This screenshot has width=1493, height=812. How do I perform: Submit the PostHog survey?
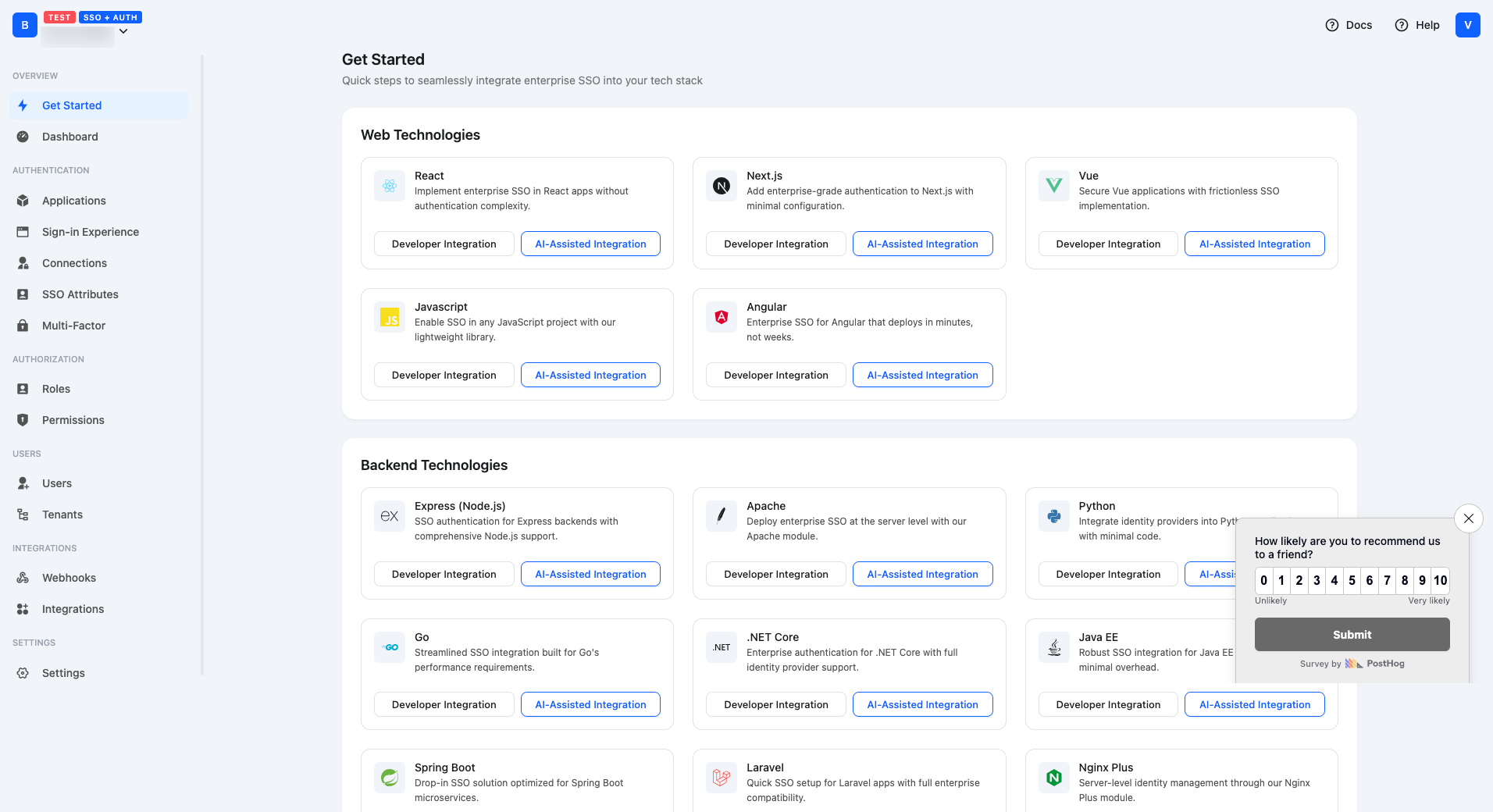click(1352, 635)
